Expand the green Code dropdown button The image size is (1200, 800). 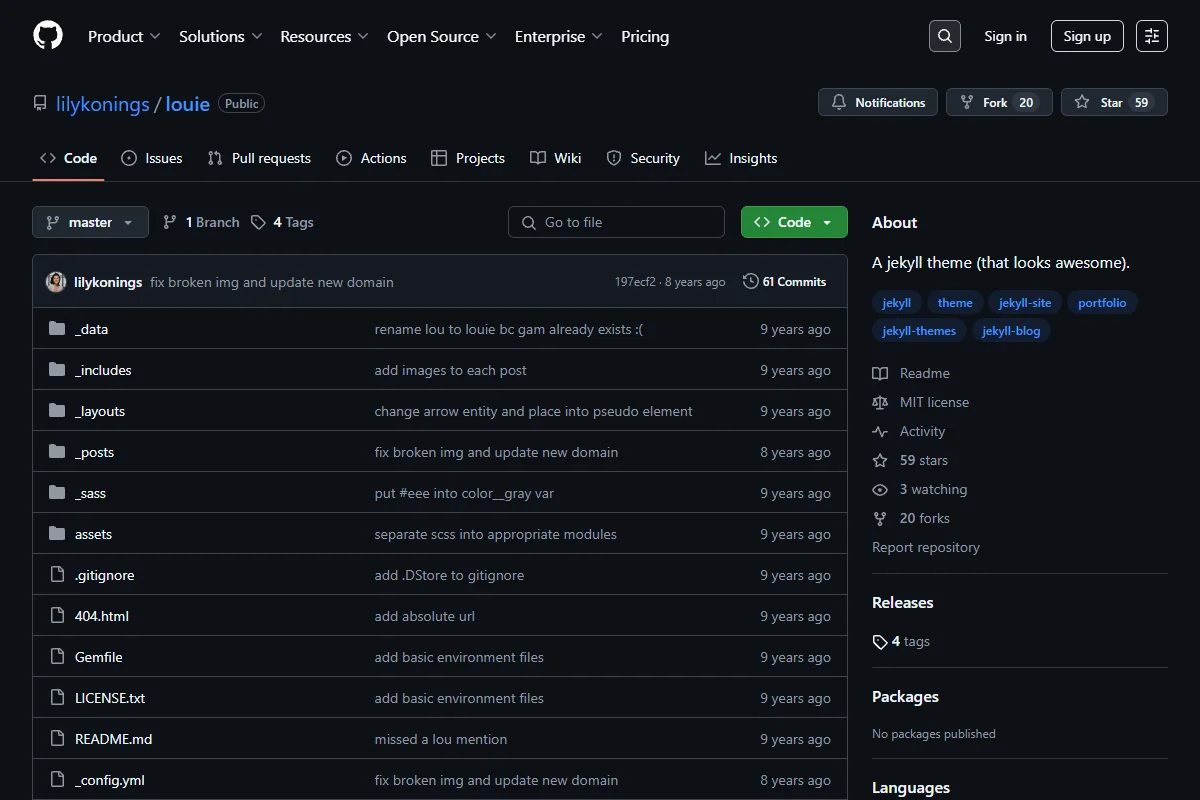[794, 222]
